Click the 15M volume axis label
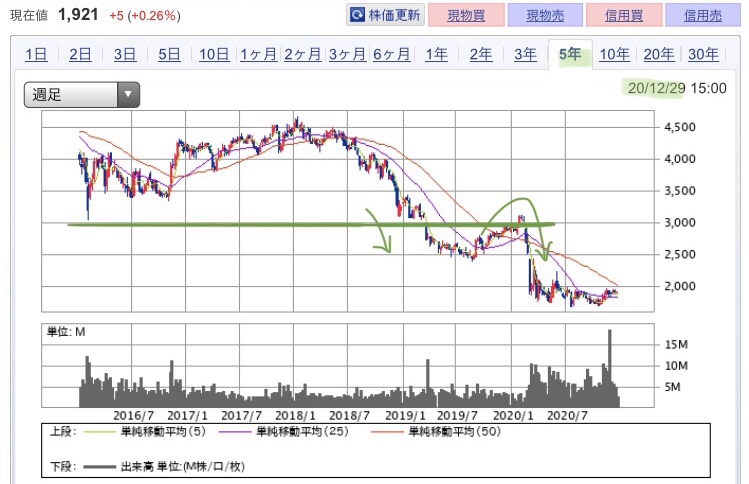The height and width of the screenshot is (484, 749). (676, 344)
